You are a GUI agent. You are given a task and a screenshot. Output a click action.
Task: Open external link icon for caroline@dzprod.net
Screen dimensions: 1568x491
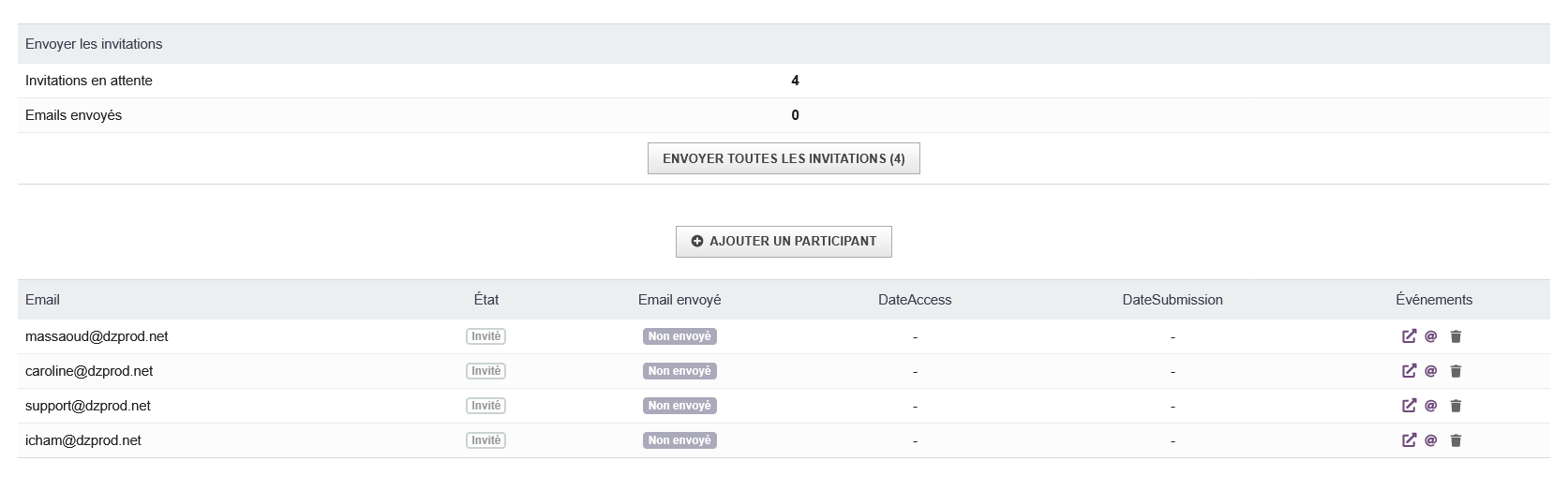(1409, 371)
